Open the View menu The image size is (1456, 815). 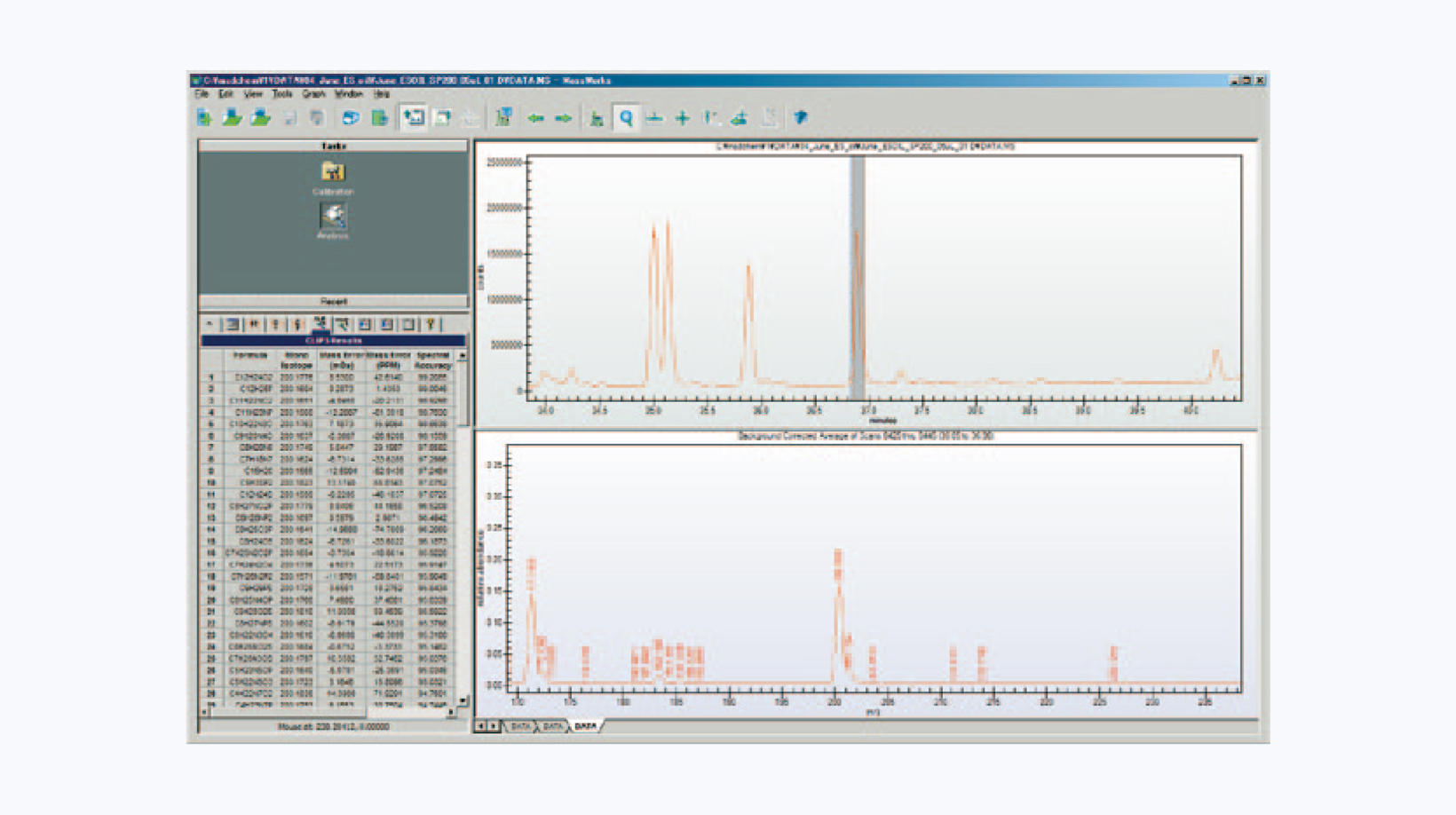click(x=253, y=94)
